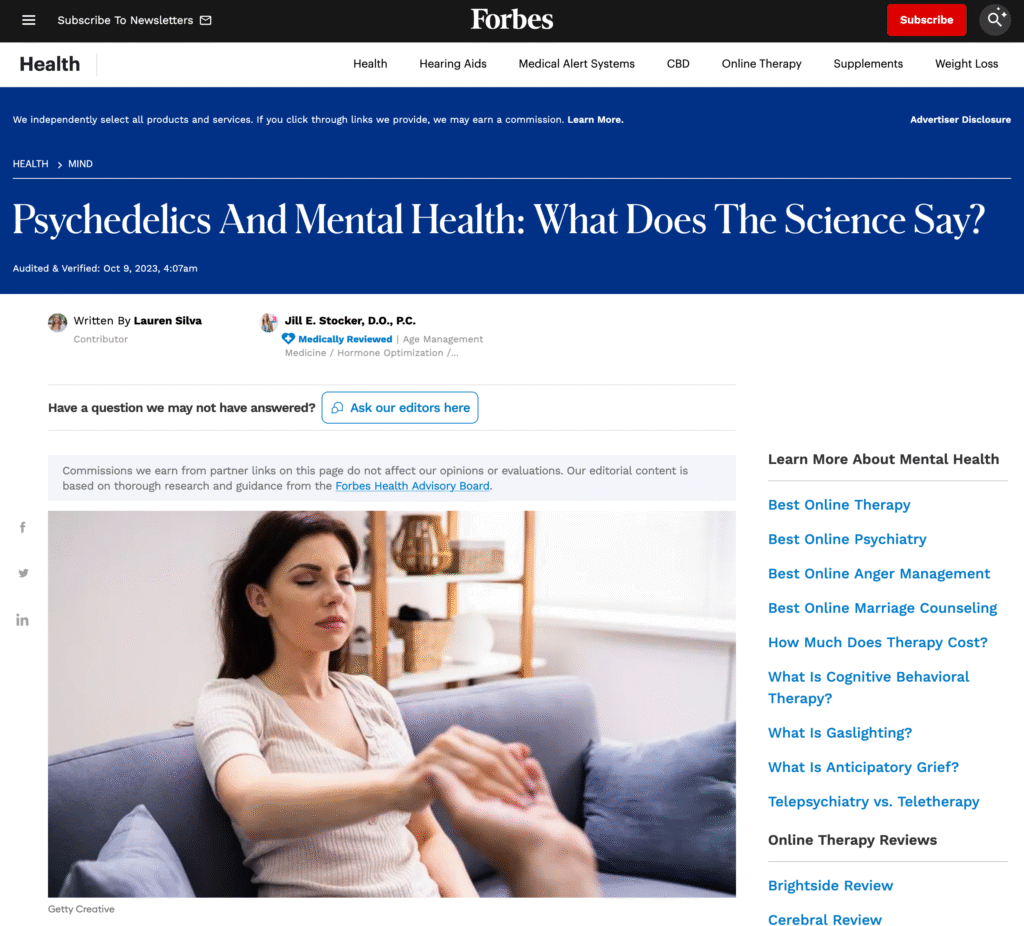Share article via Twitter icon
1024x926 pixels.
[24, 573]
